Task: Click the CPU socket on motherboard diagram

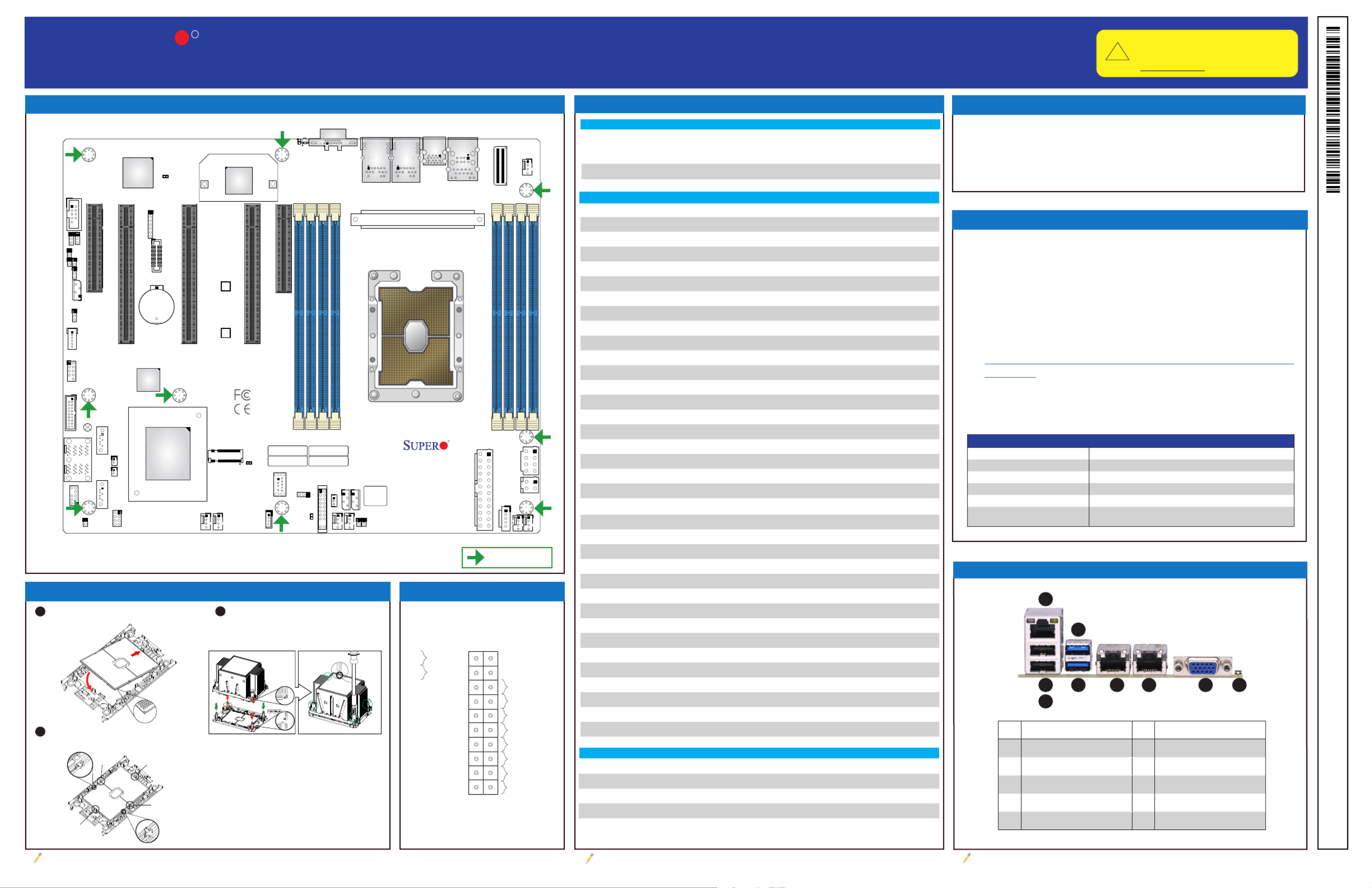Action: pos(416,336)
